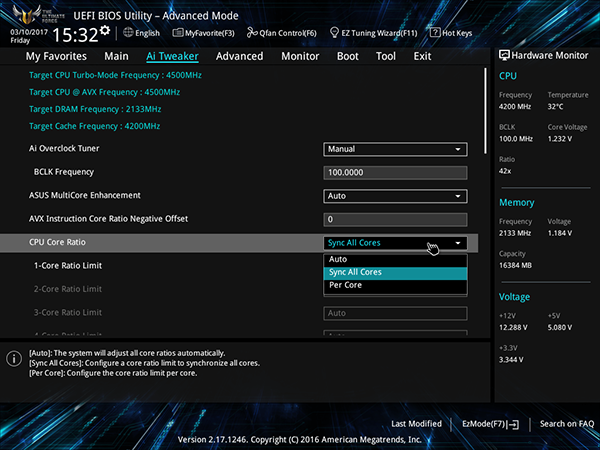This screenshot has height=450, width=600.
Task: Open Search on FAQ
Action: pyautogui.click(x=567, y=424)
